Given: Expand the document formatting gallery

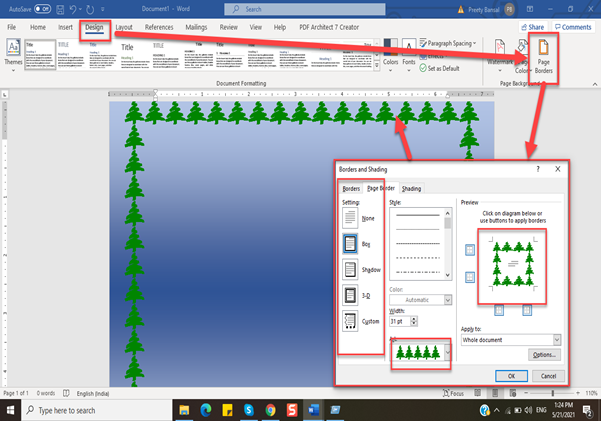Looking at the screenshot, I should point(377,66).
